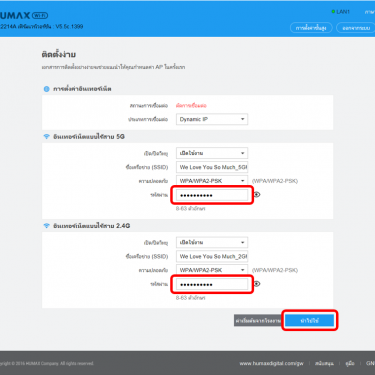This screenshot has width=375, height=375.
Task: Click the HUMAX Wi-Fi logo
Action: [x=24, y=15]
